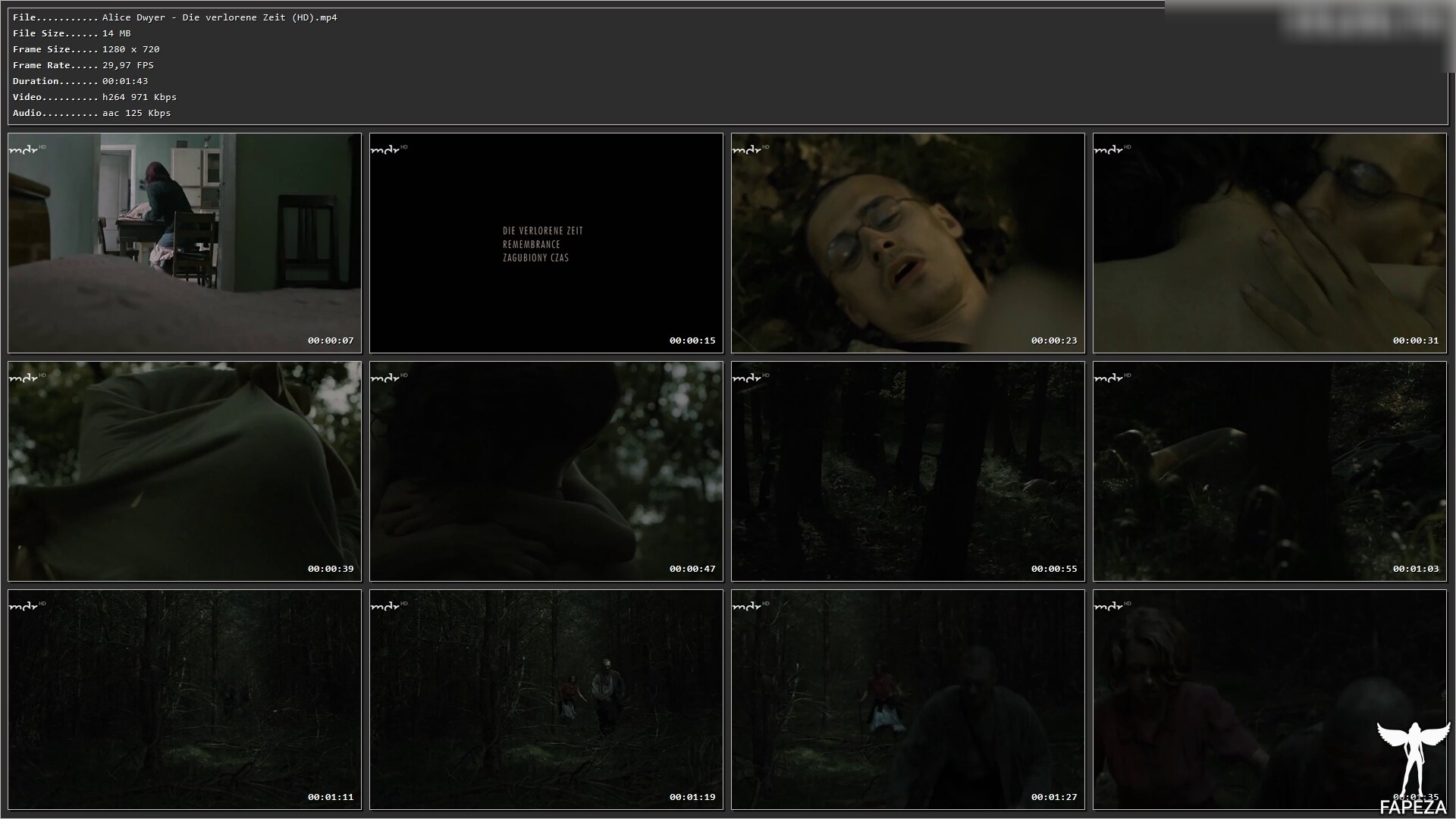Click the file name 'Alice Dwyer - Die verlorene Zeit (HD).mp4'

(x=220, y=17)
